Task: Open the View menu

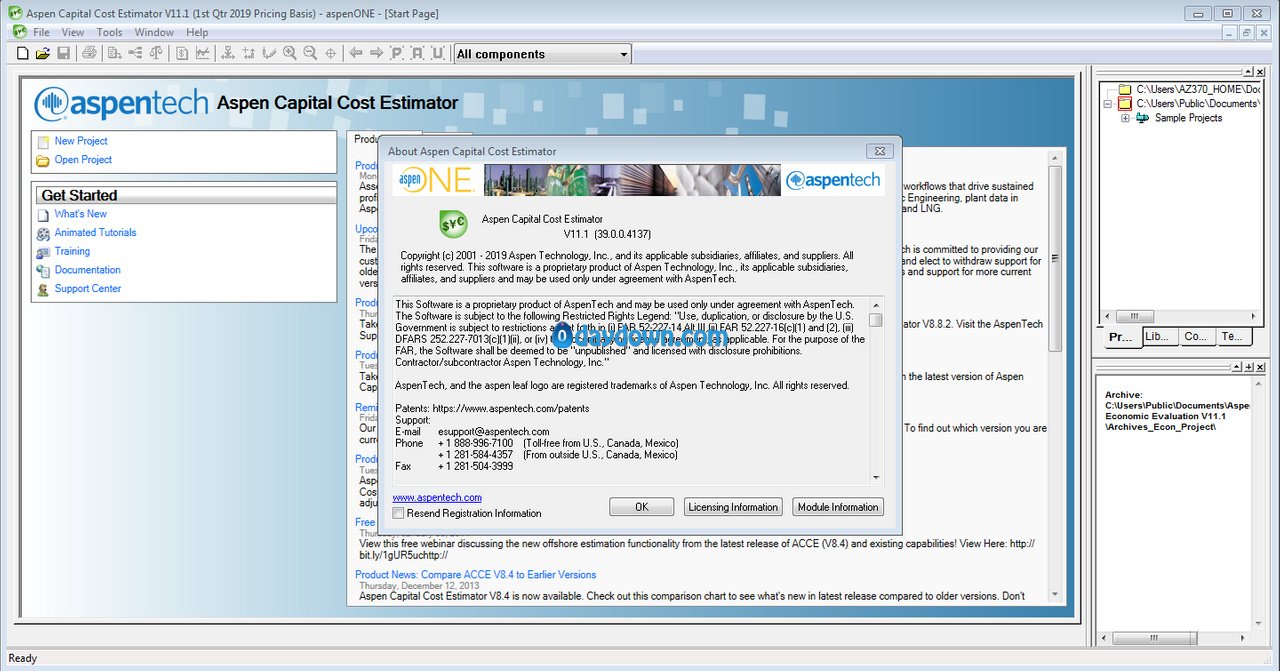Action: tap(73, 33)
